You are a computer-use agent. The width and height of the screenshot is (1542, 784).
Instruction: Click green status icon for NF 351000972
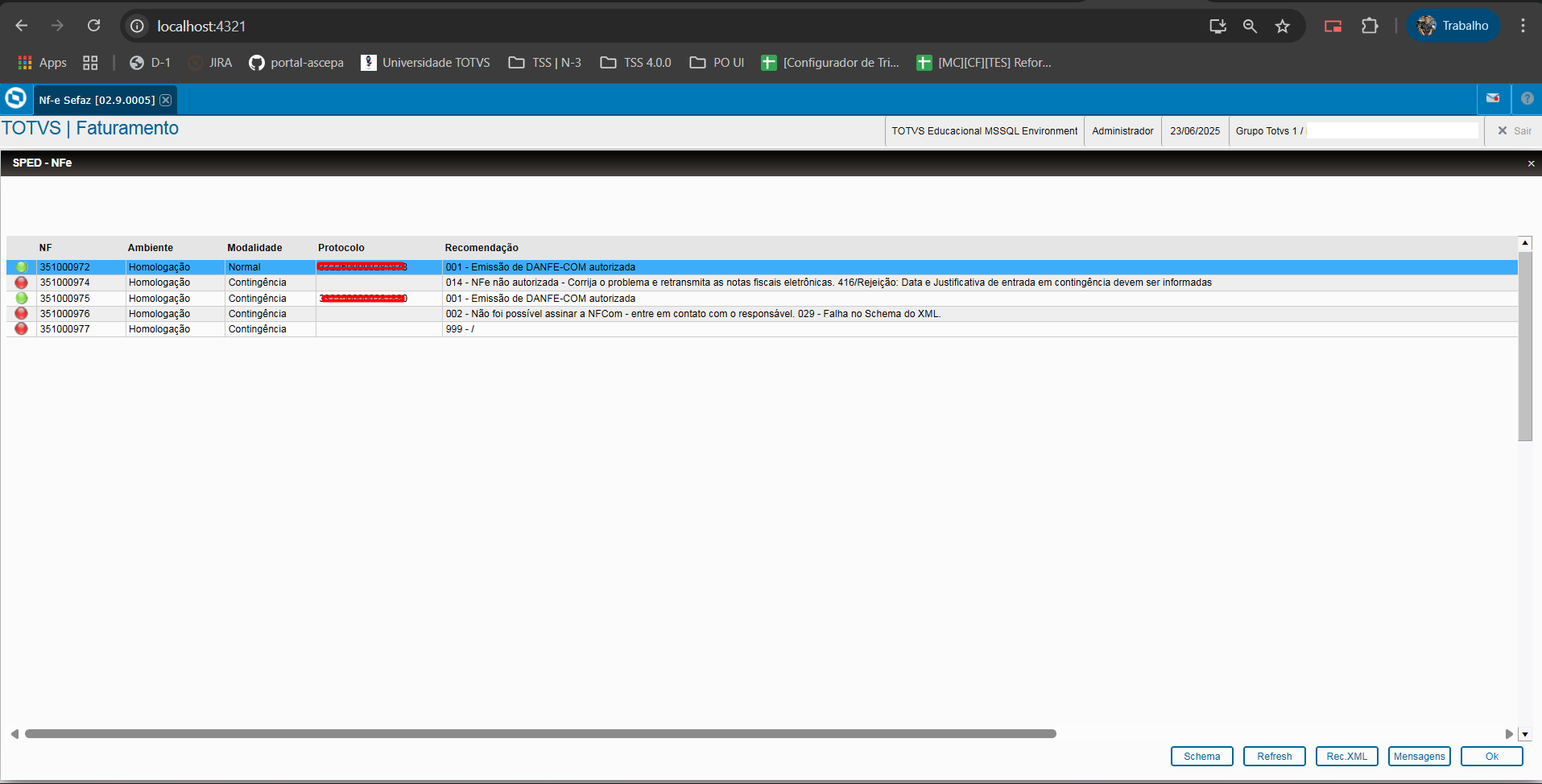pos(22,267)
